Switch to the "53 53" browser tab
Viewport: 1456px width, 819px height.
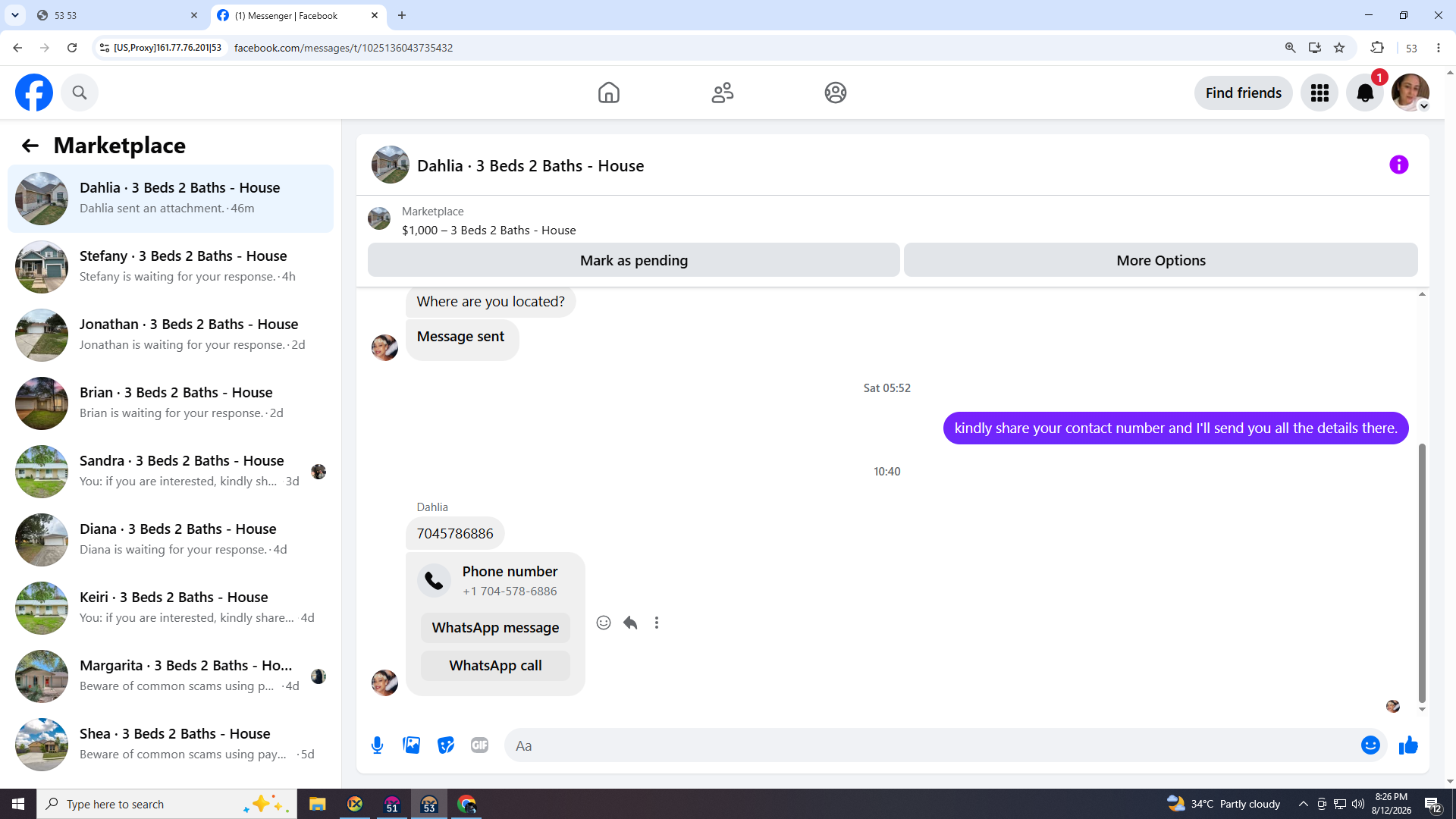tap(118, 15)
